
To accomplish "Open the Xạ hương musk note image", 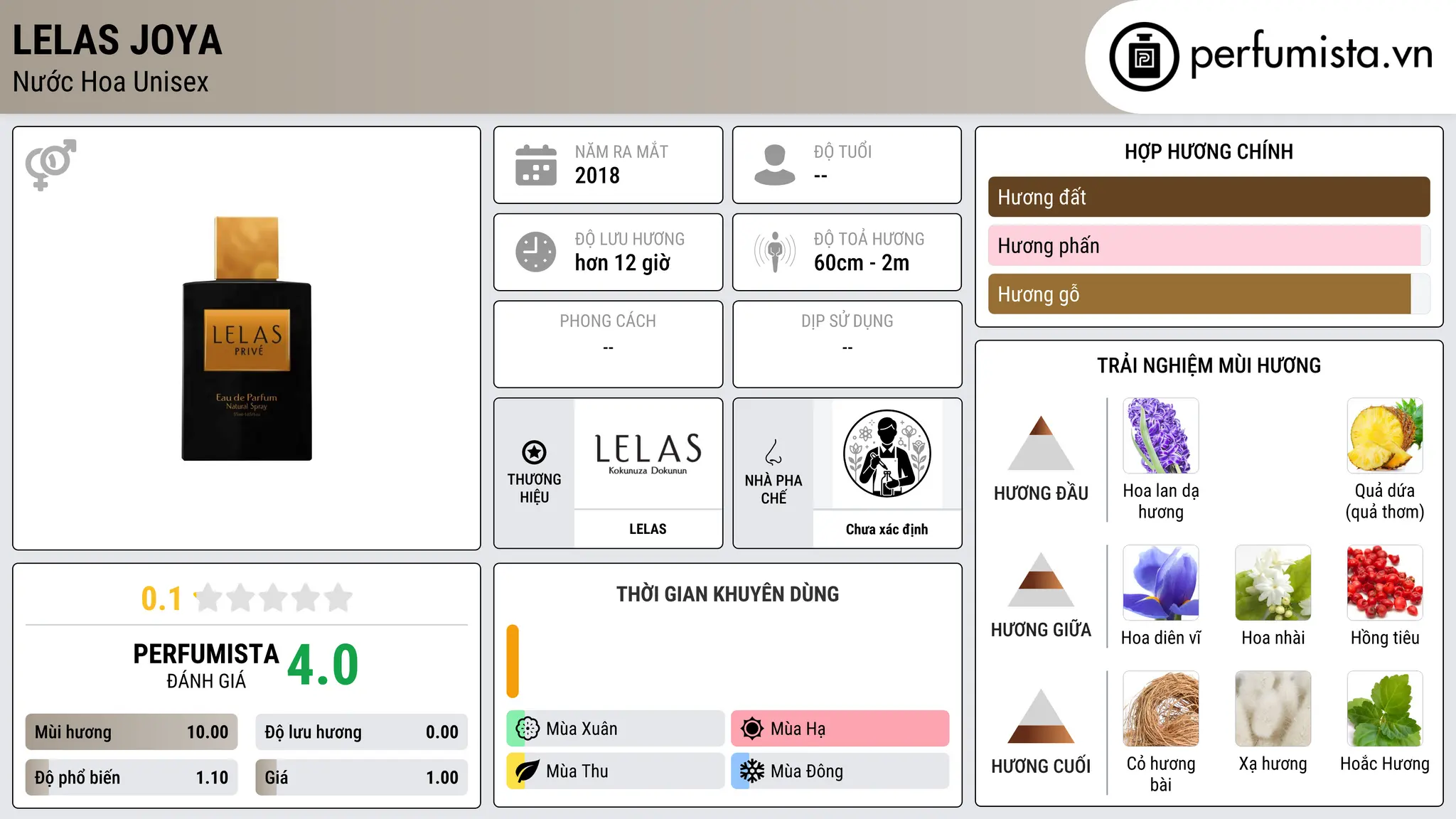I will click(1273, 709).
